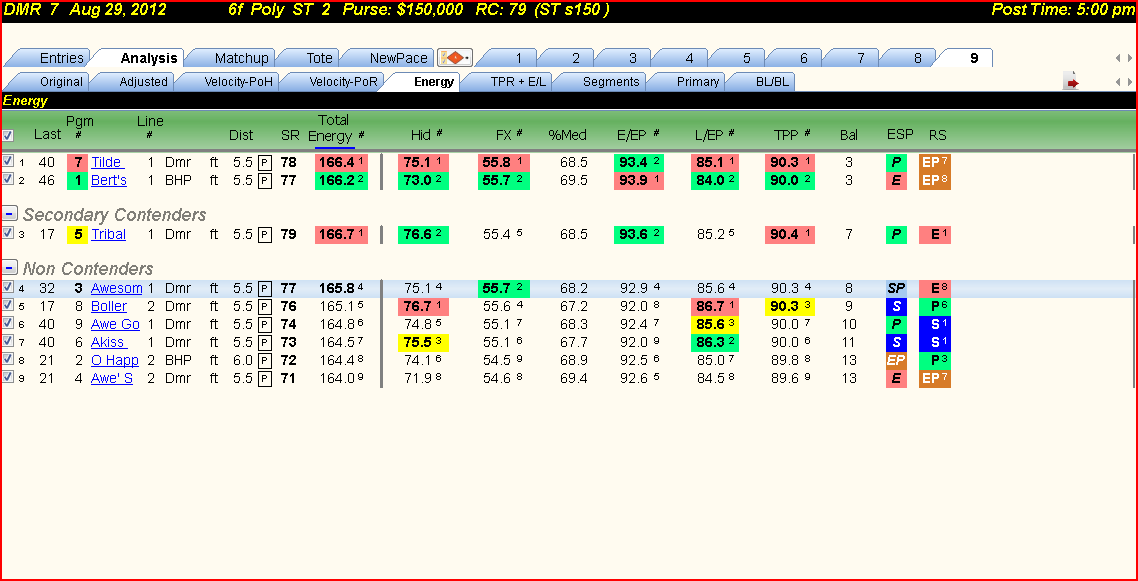Toggle the checkbox for Akiss's row
The image size is (1138, 581).
[8, 340]
